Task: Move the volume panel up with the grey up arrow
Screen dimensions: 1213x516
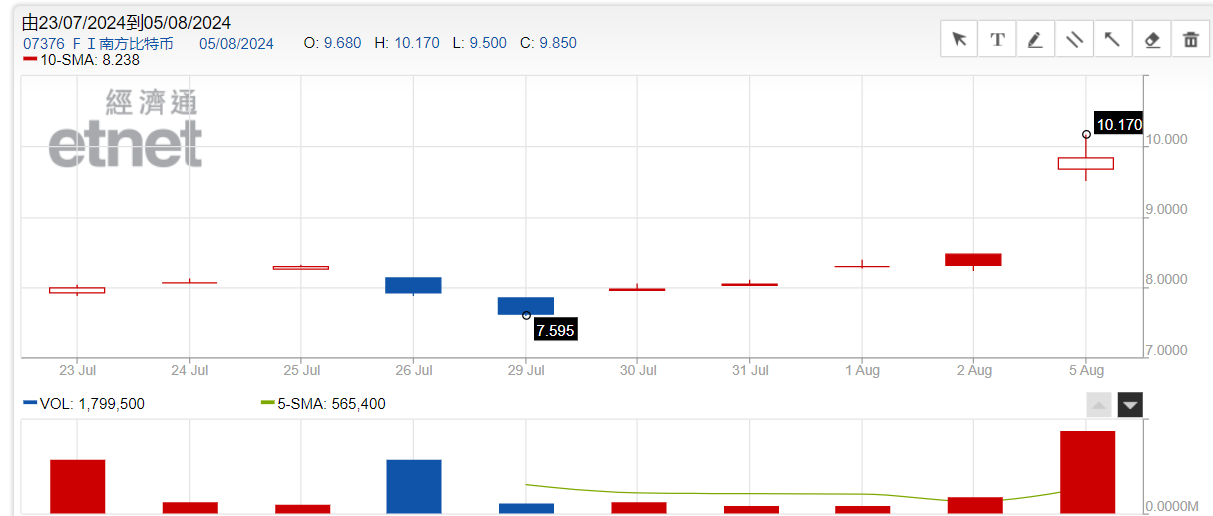Action: click(1098, 405)
